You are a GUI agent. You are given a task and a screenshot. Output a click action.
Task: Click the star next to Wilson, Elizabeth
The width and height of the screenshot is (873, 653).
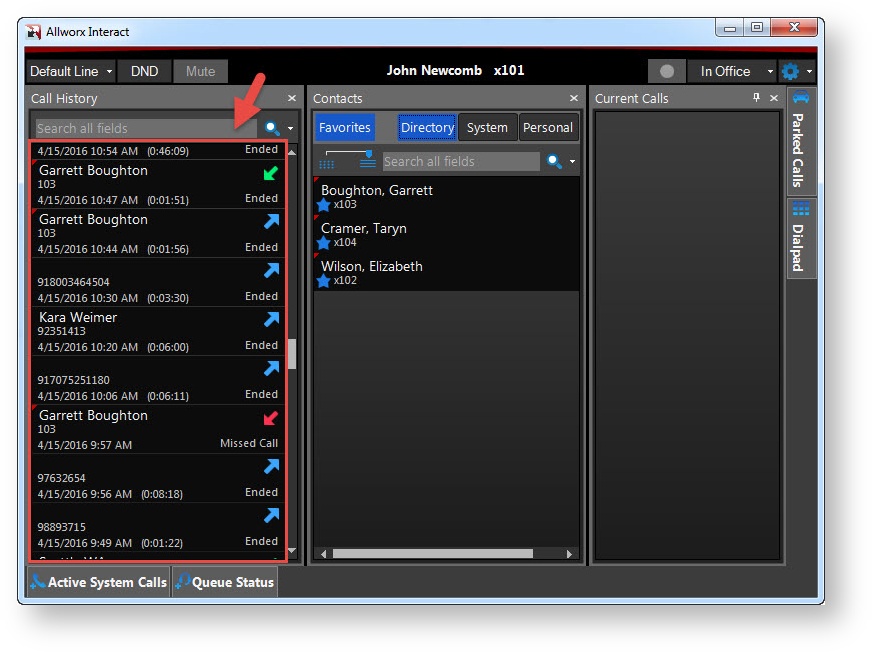click(x=323, y=281)
